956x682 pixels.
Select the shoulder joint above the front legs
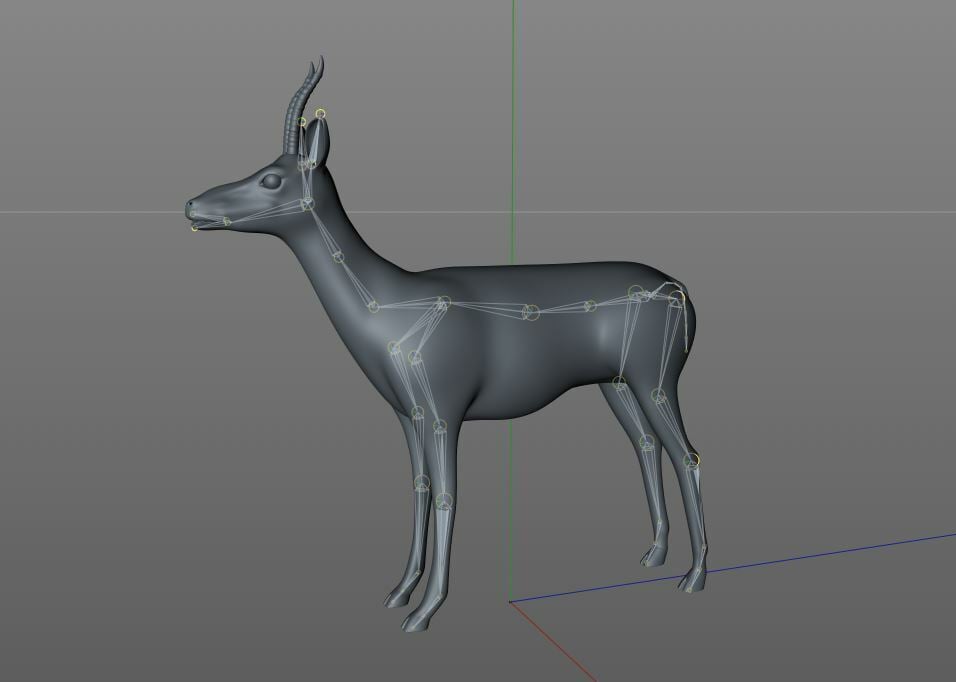coord(443,302)
